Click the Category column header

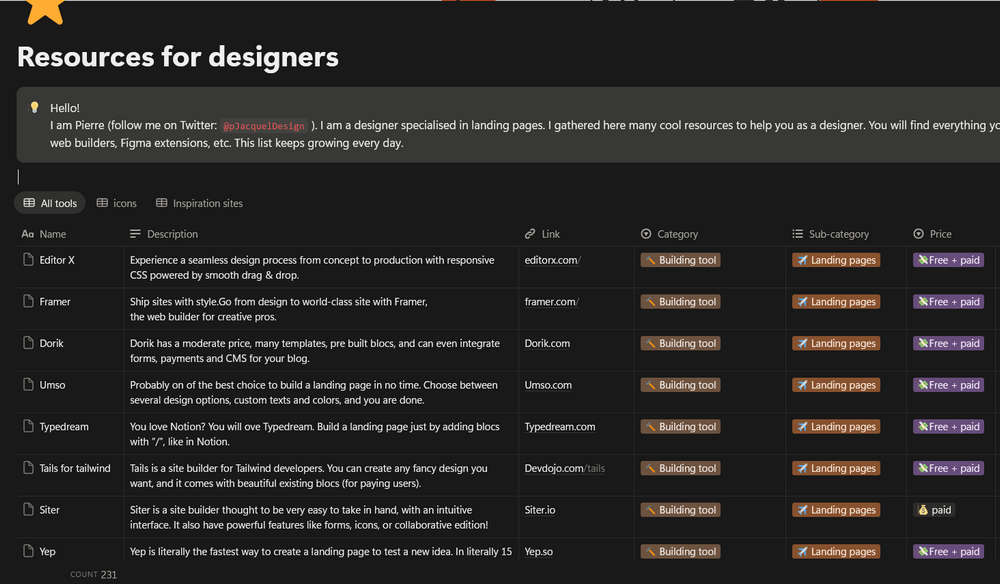(669, 234)
